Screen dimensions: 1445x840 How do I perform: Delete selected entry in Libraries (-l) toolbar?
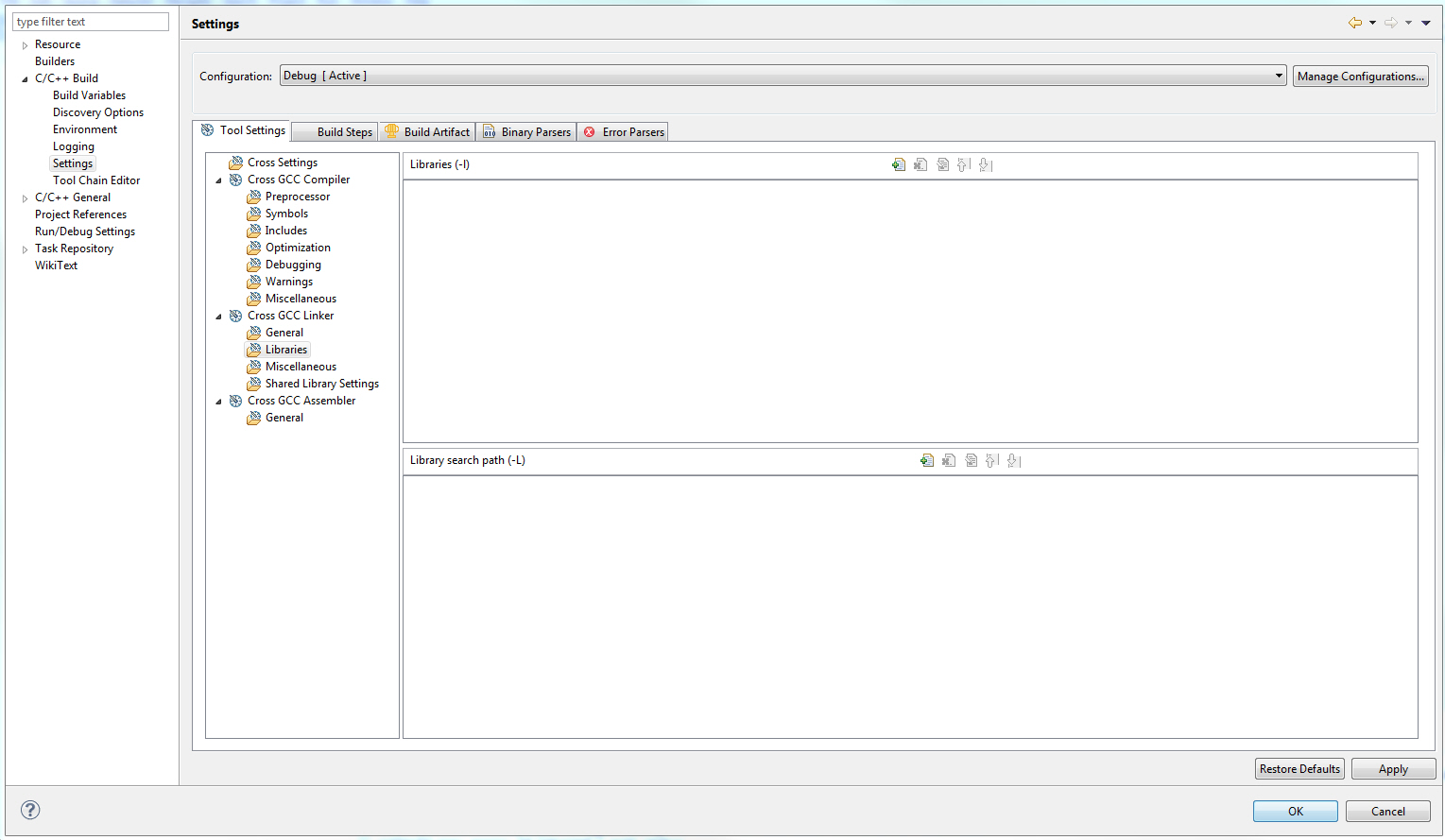click(920, 164)
